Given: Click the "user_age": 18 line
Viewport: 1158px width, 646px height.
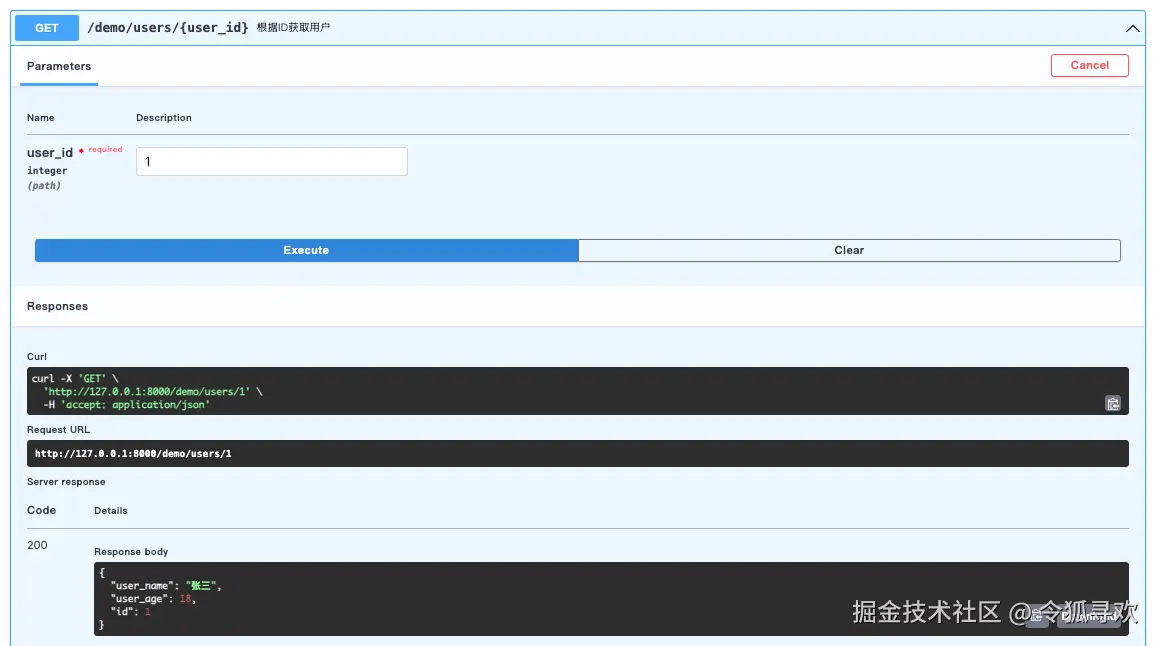Looking at the screenshot, I should pos(153,599).
